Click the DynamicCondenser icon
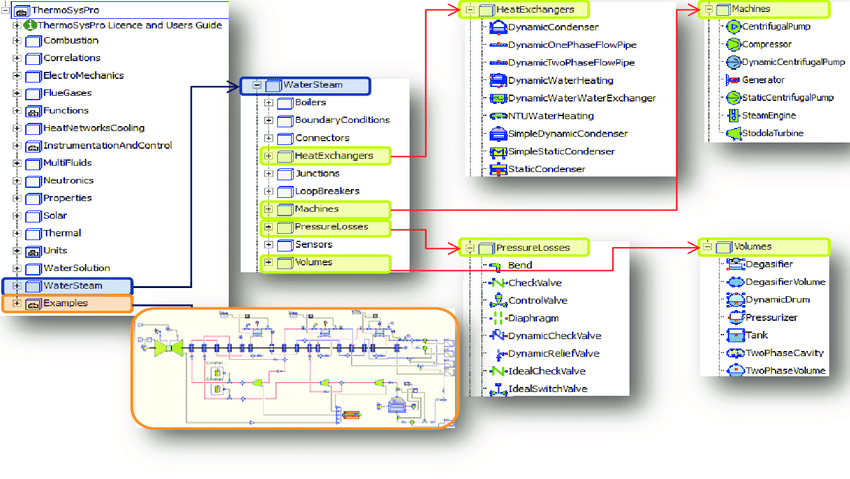This screenshot has width=850, height=479. (x=498, y=27)
